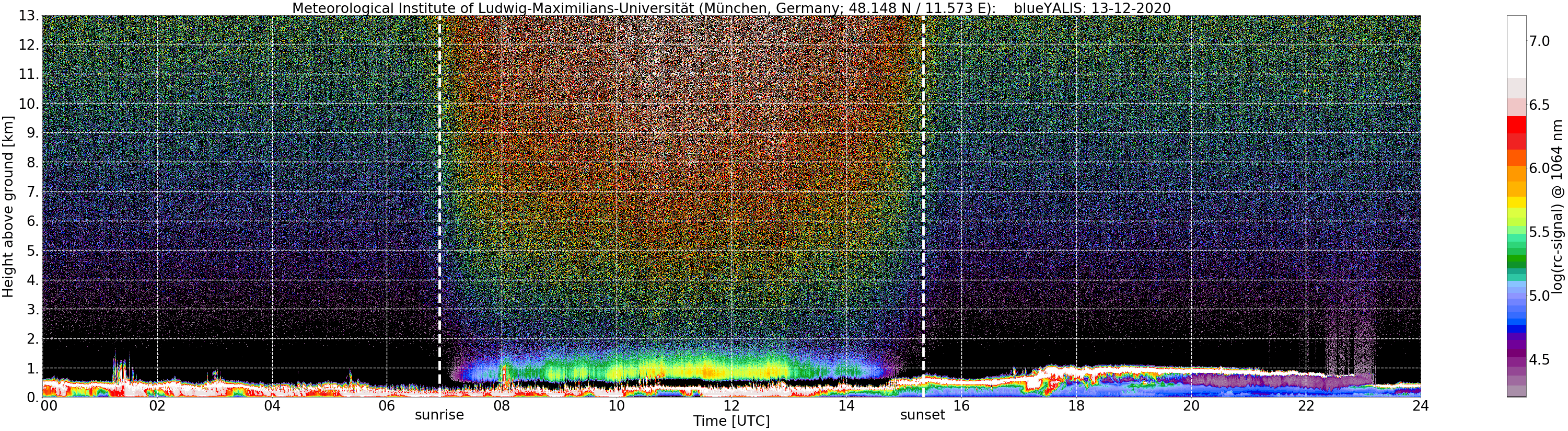Viewport: 1568px width, 431px height.
Task: Click the time tick label '22'
Action: click(x=1306, y=405)
